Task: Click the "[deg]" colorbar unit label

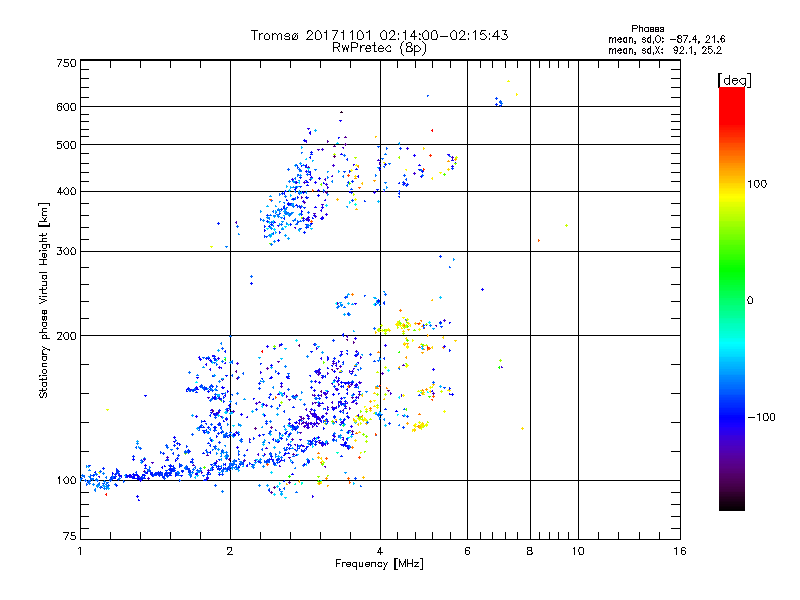Action: point(734,80)
